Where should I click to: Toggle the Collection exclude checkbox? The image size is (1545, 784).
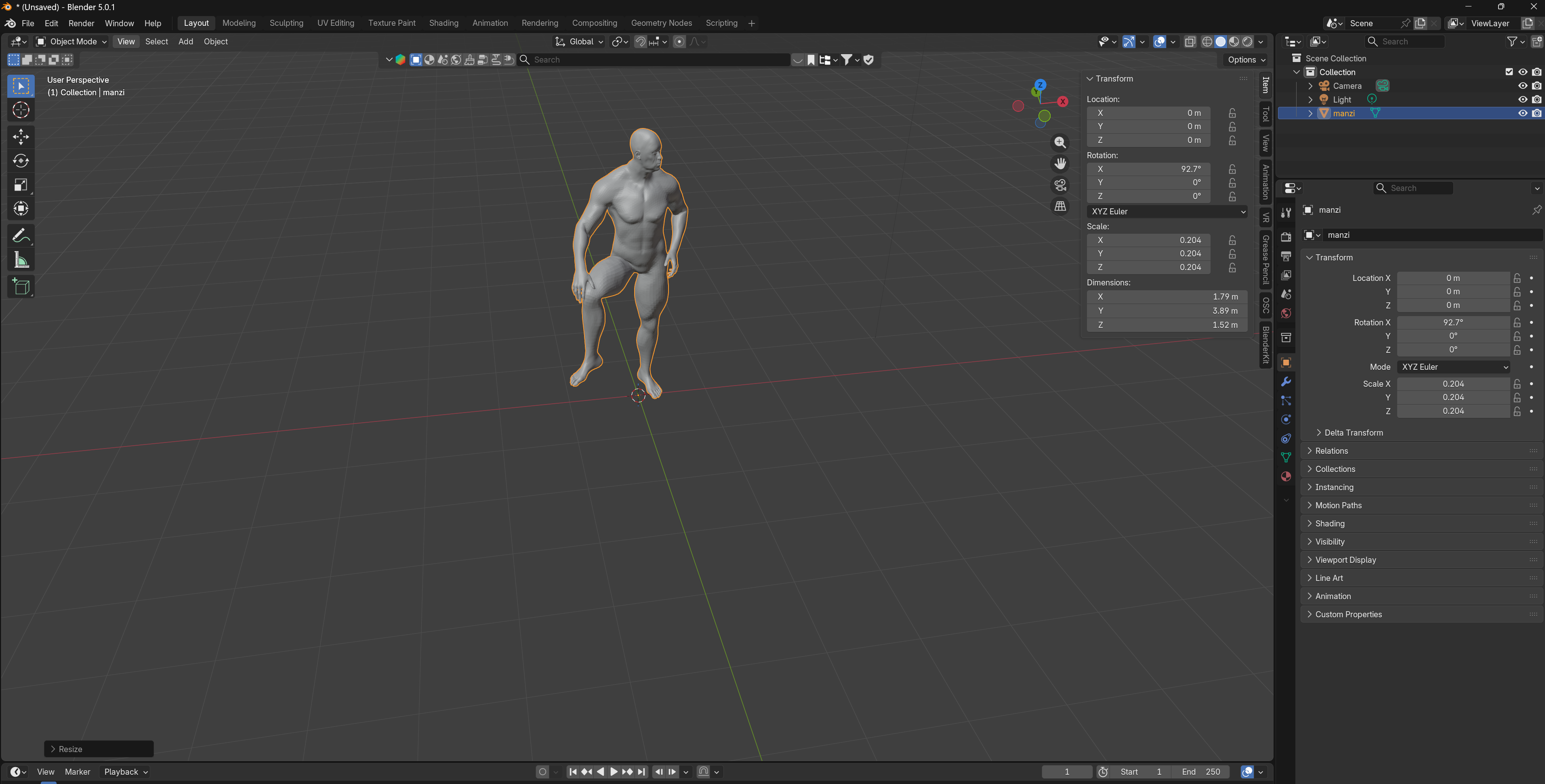pyautogui.click(x=1509, y=72)
